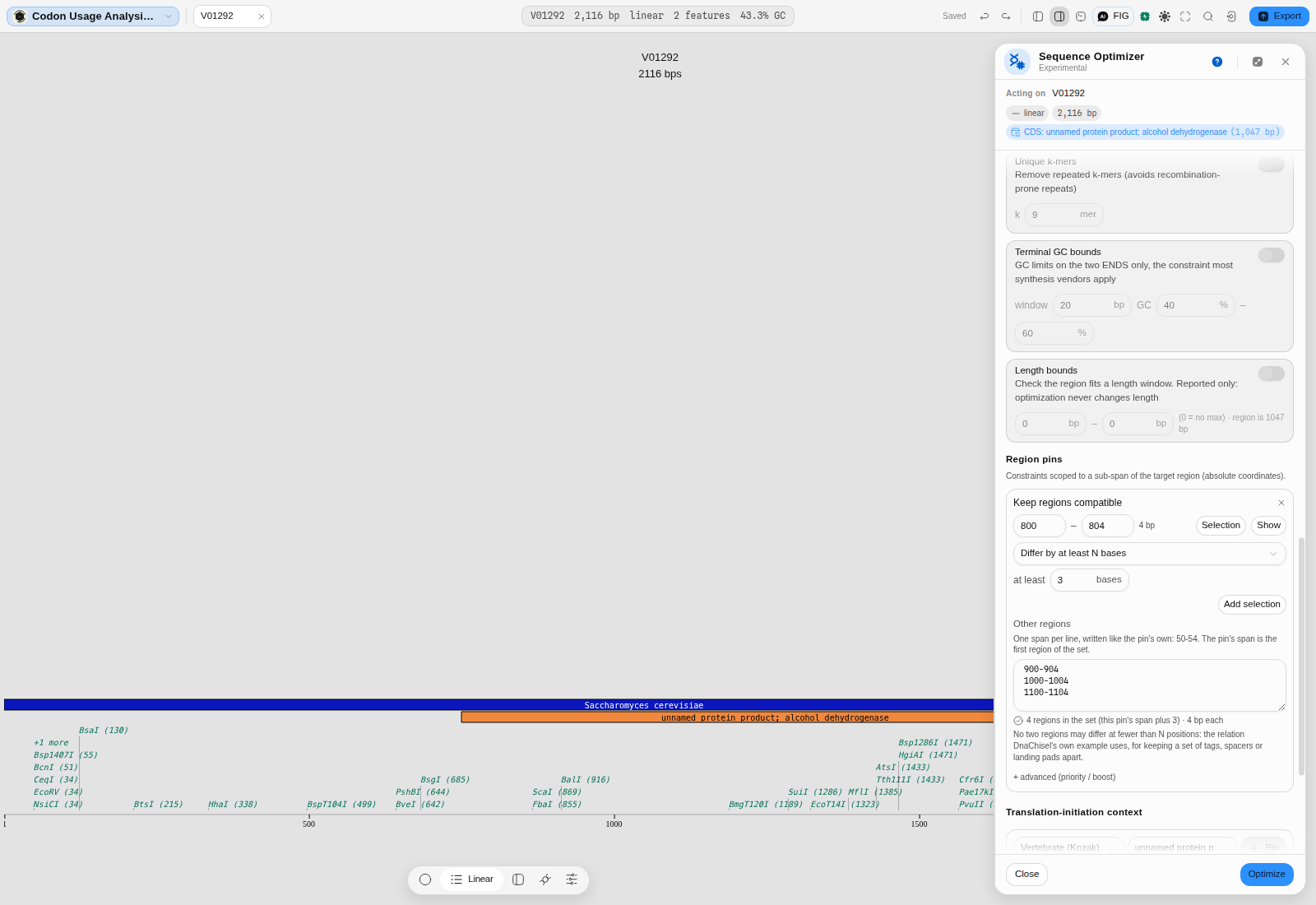Switch to circular map view icon
Screen dimensions: 1316x905
pos(425,879)
